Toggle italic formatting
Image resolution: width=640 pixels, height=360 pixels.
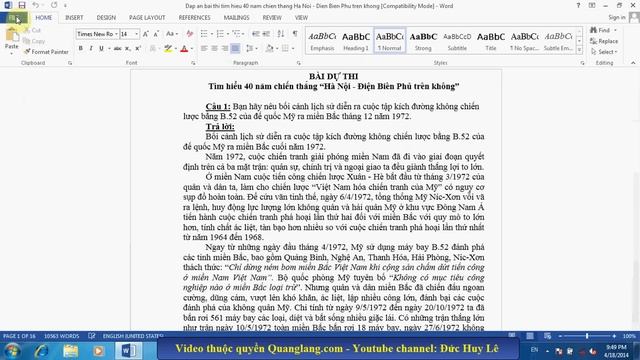click(x=91, y=49)
